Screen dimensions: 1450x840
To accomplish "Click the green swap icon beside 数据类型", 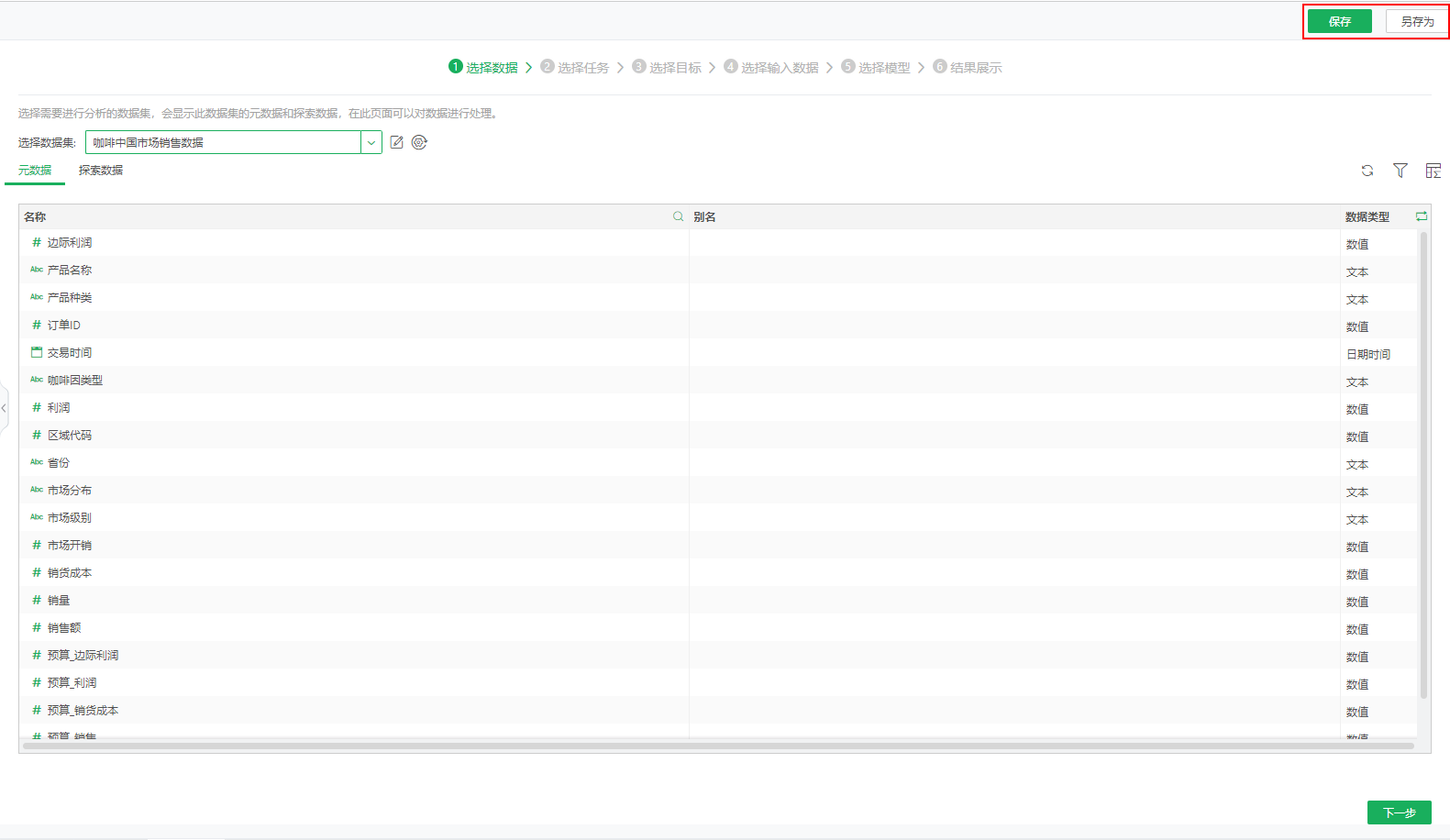I will point(1421,216).
